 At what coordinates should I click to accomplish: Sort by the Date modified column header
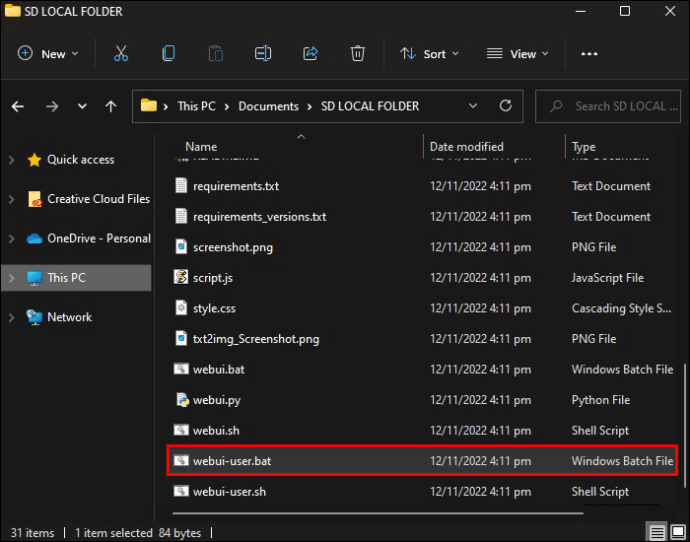[466, 147]
